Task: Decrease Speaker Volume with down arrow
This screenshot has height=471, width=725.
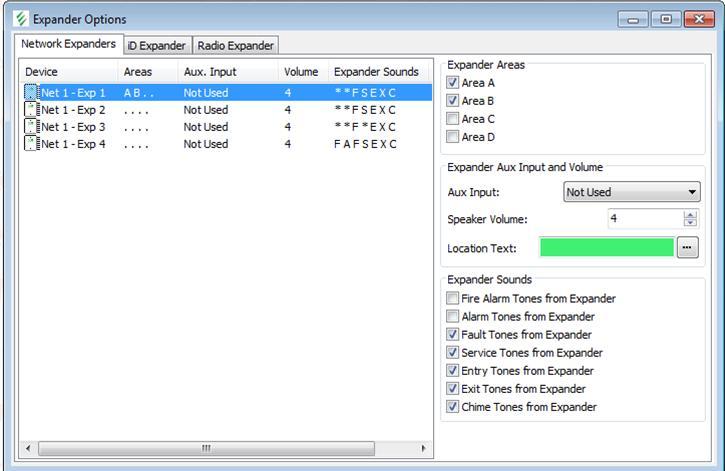Action: (690, 223)
